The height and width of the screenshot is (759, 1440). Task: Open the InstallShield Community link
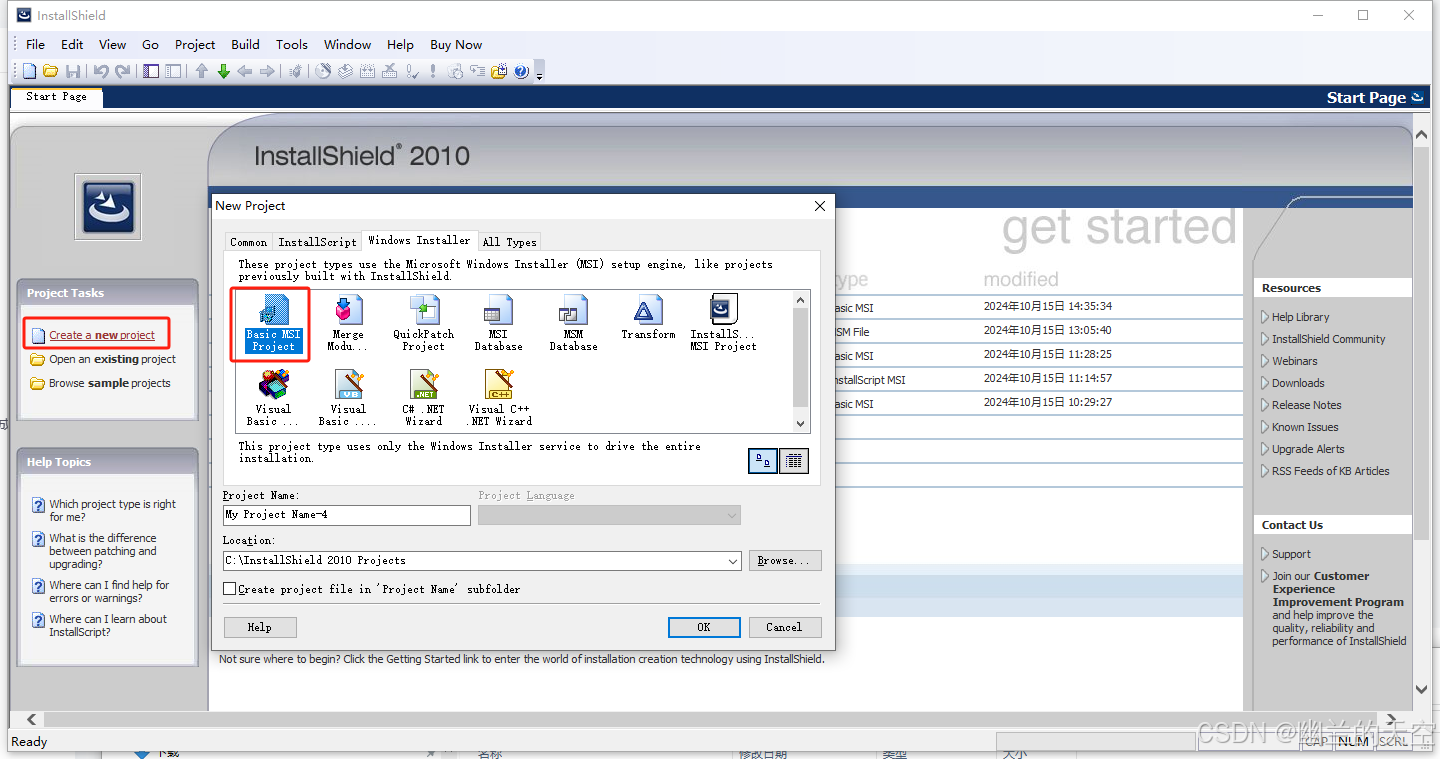click(x=1329, y=339)
